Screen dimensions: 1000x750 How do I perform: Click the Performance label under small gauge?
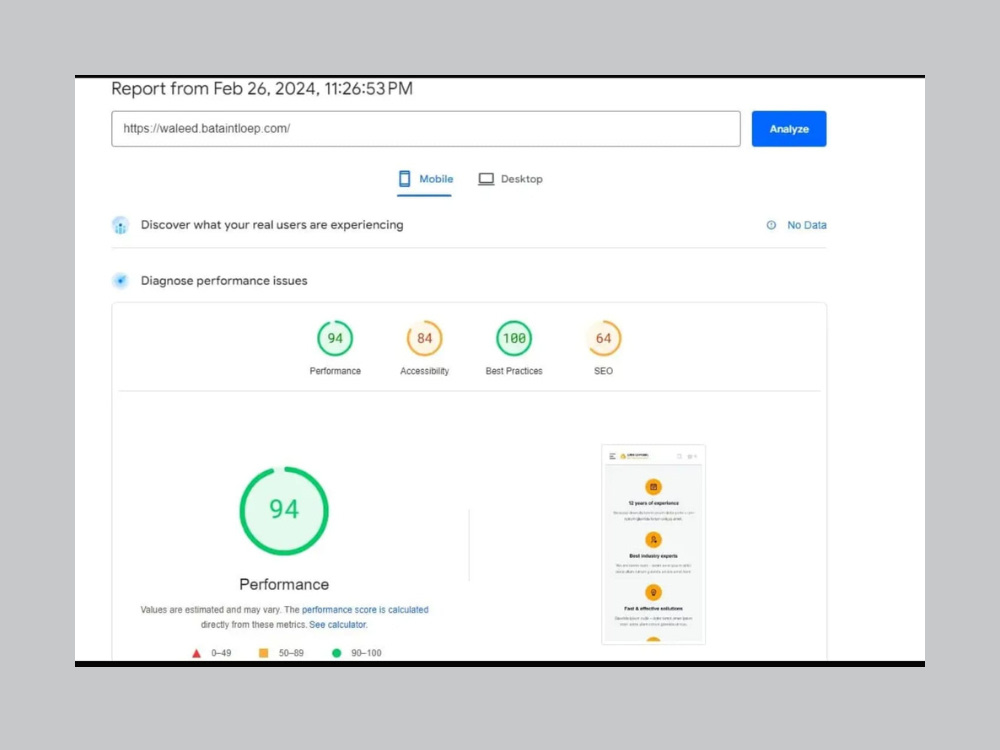point(335,371)
